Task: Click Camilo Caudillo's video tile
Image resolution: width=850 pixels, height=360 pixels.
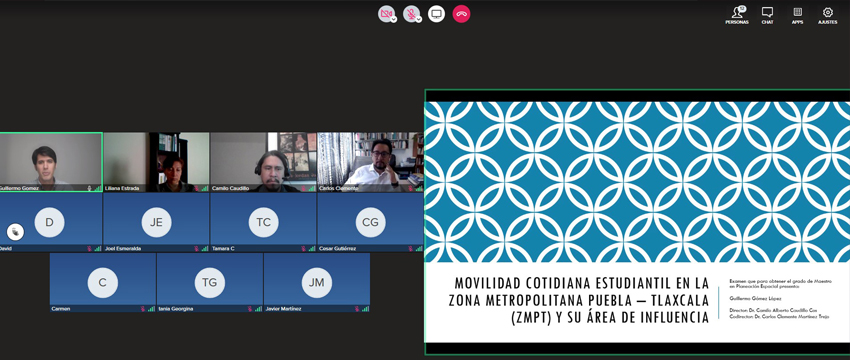Action: pos(263,162)
